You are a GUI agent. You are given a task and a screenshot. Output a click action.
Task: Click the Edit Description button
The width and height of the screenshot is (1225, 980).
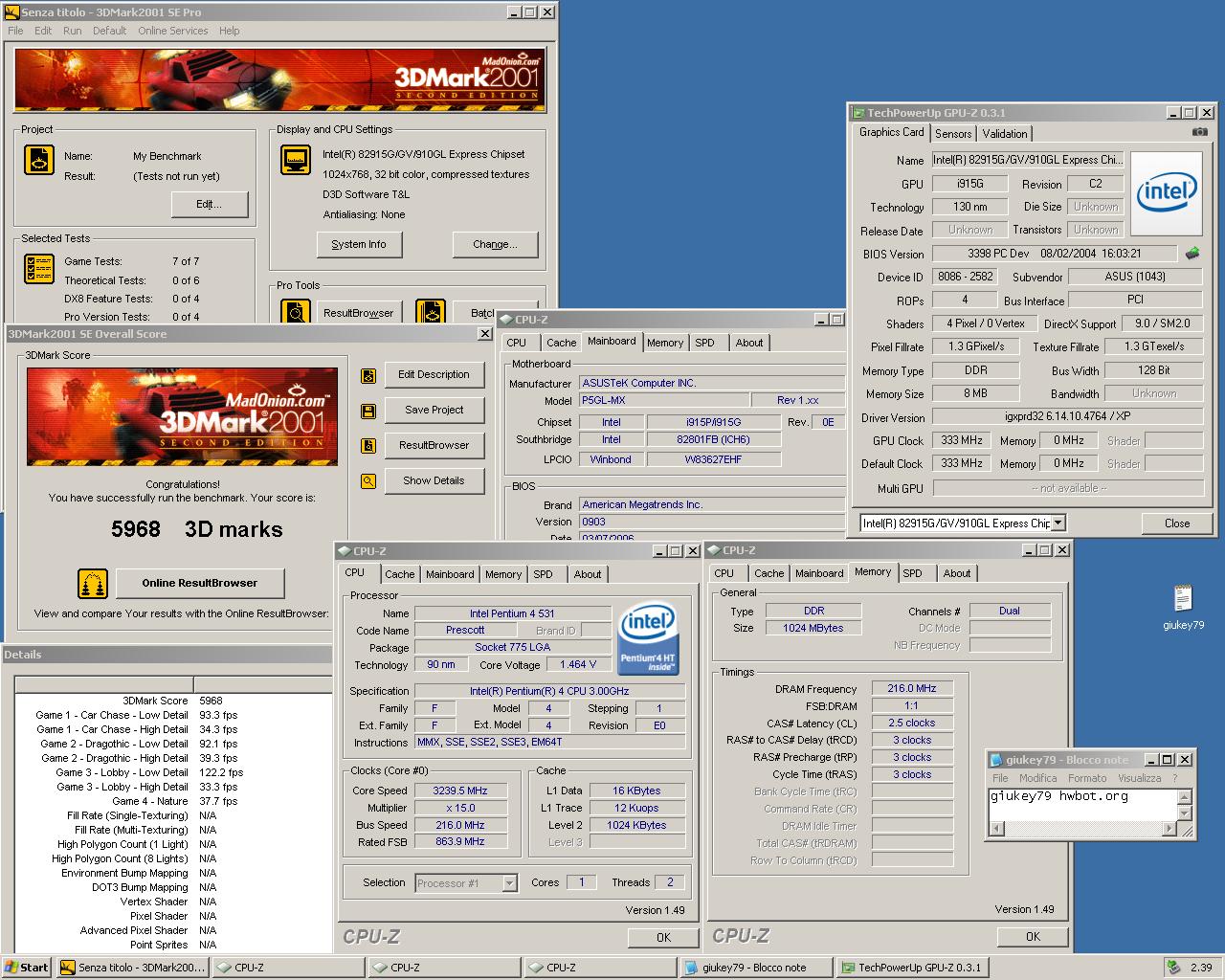pos(434,375)
